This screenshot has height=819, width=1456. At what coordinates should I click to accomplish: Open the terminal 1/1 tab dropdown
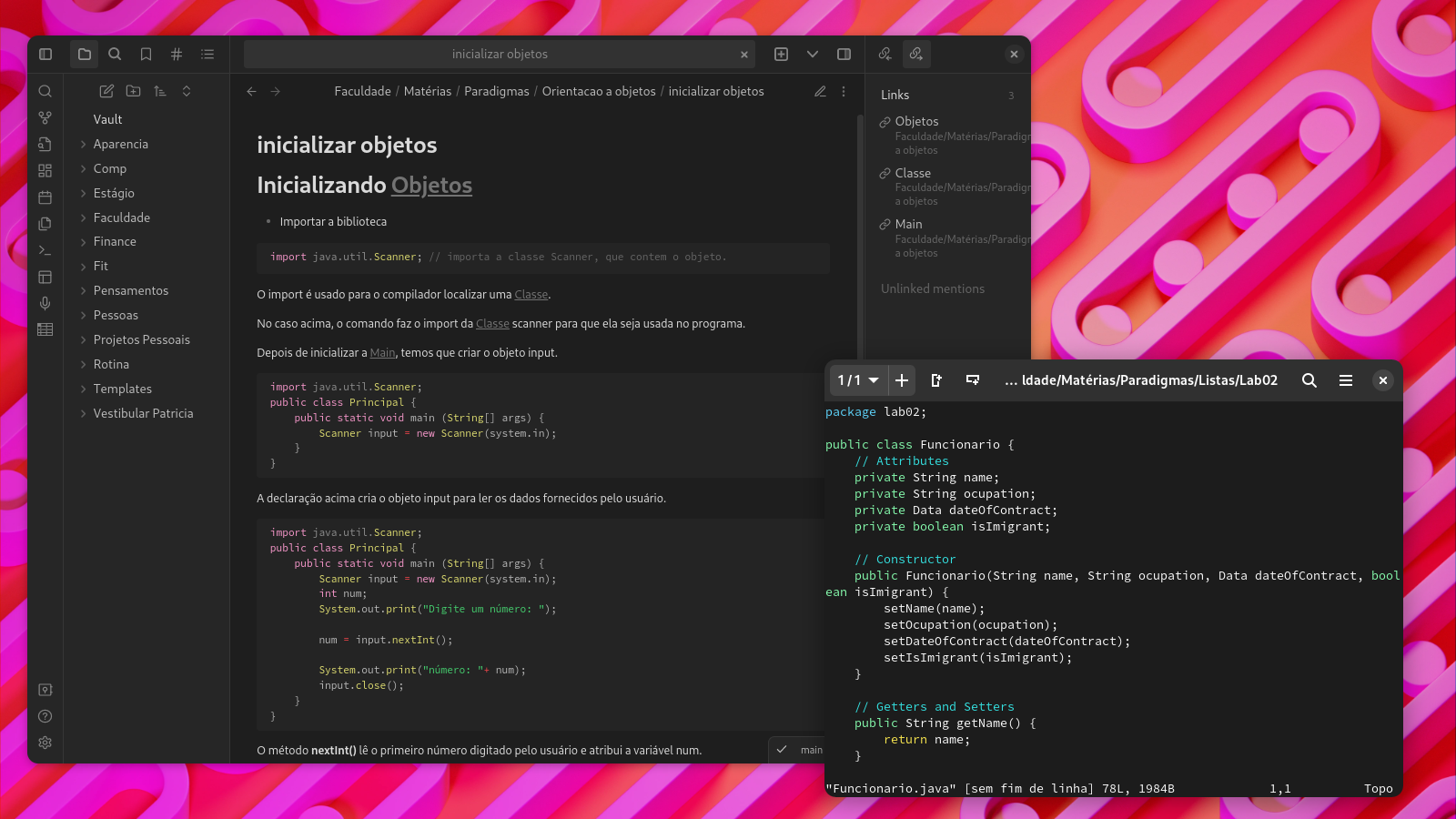(858, 380)
